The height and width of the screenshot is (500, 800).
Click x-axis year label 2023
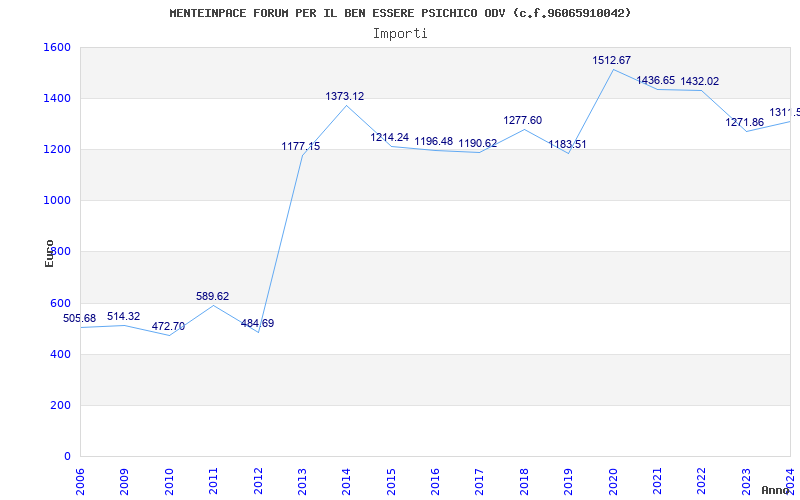(746, 481)
